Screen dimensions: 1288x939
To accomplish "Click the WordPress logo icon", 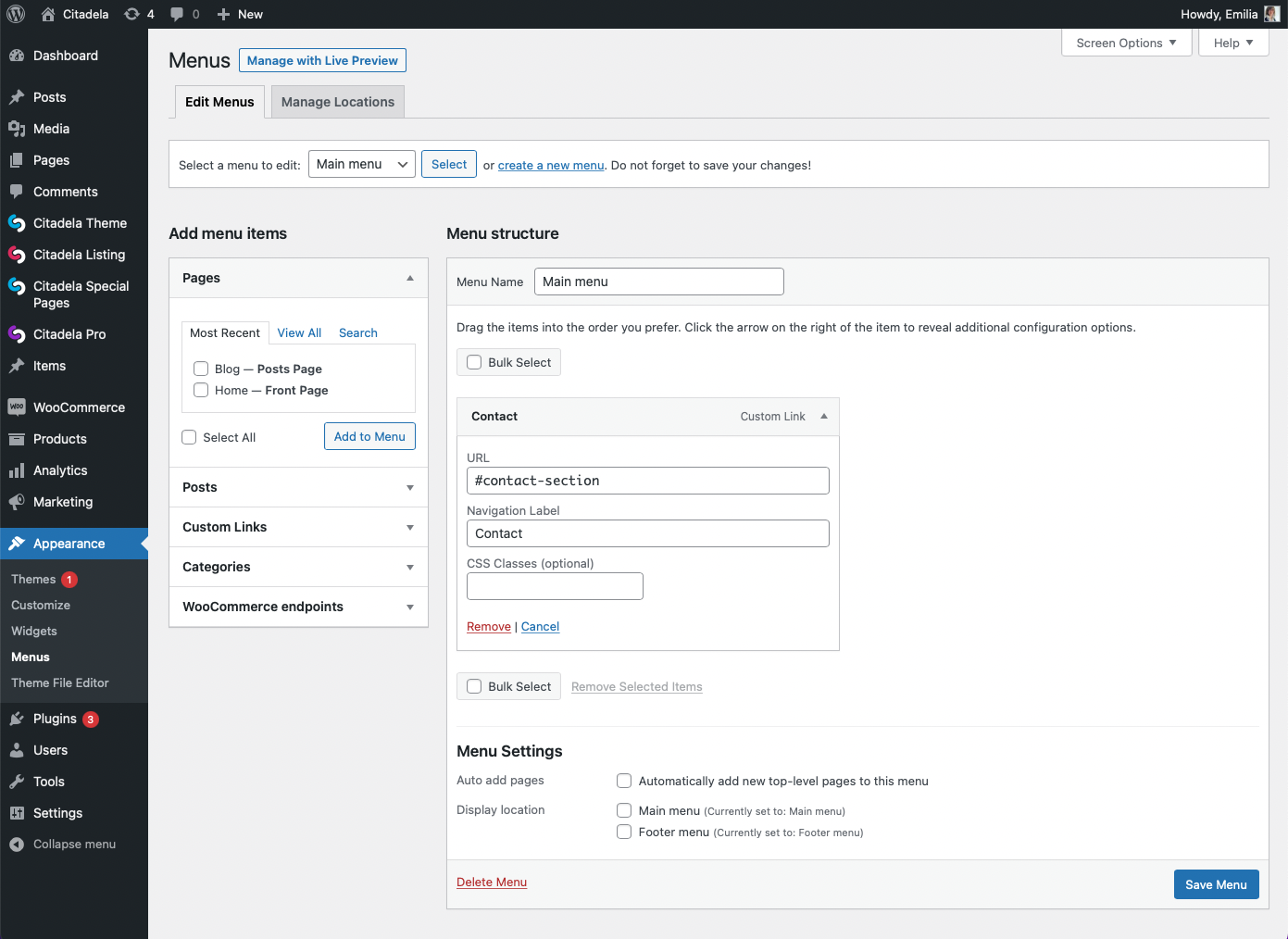I will (16, 14).
